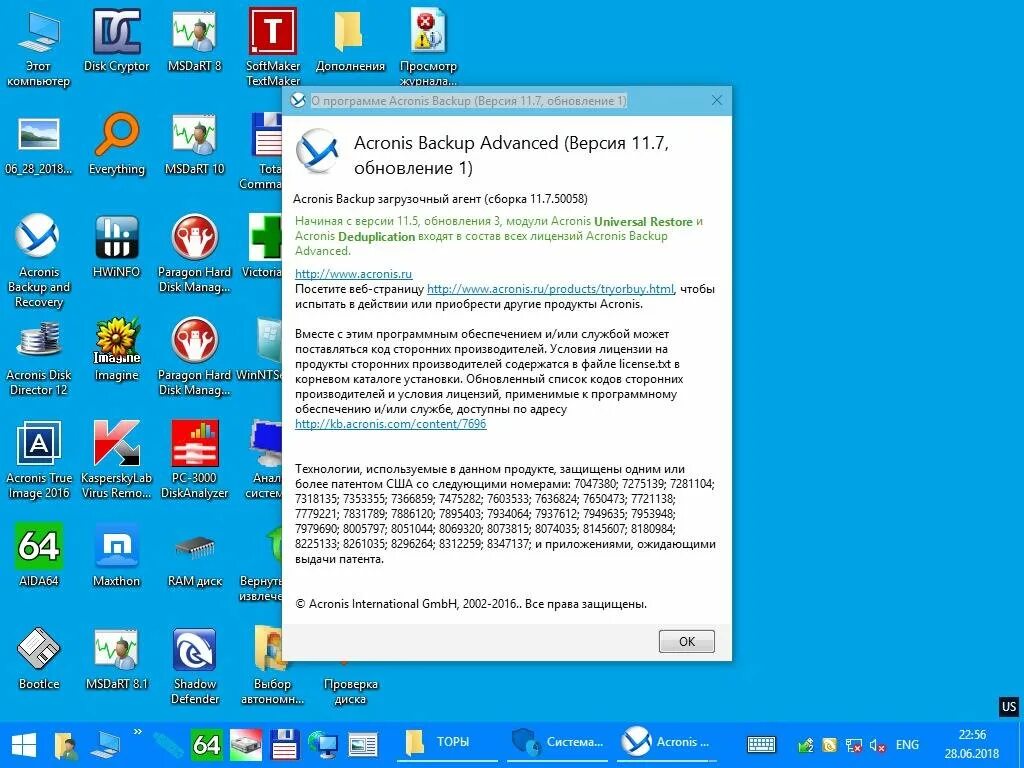Select the 06_28_2018 image file icon

39,144
